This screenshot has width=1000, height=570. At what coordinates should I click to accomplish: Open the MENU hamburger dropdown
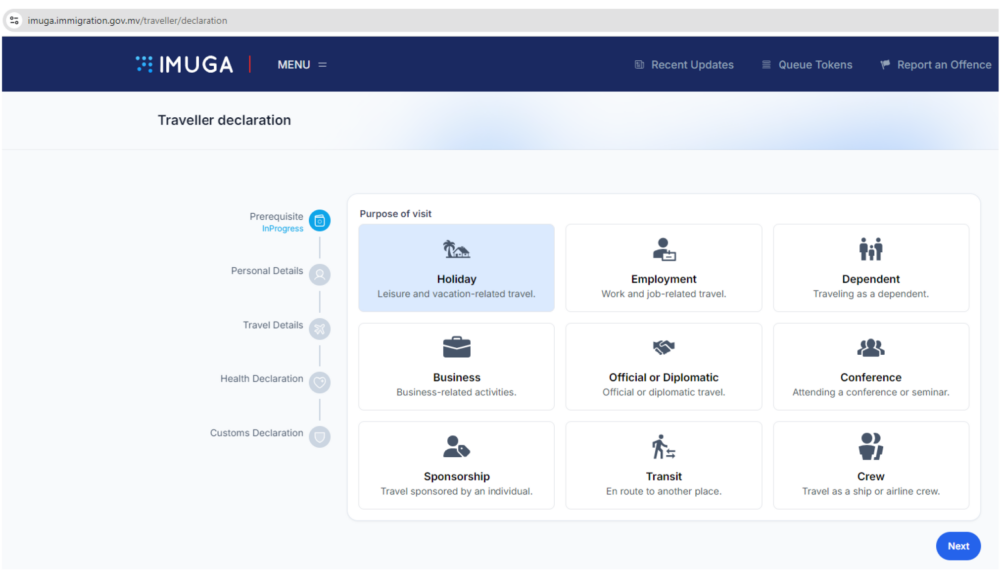click(x=302, y=65)
